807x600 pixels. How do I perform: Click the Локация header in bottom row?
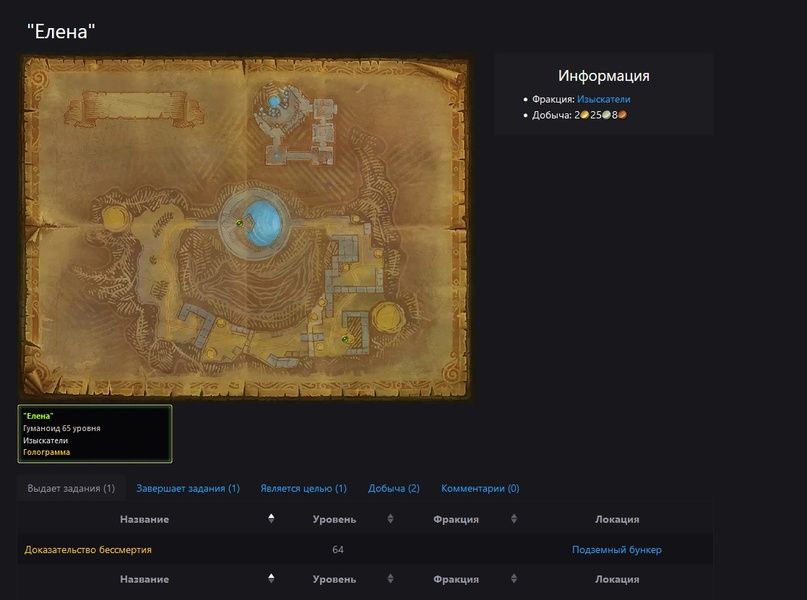tap(617, 579)
